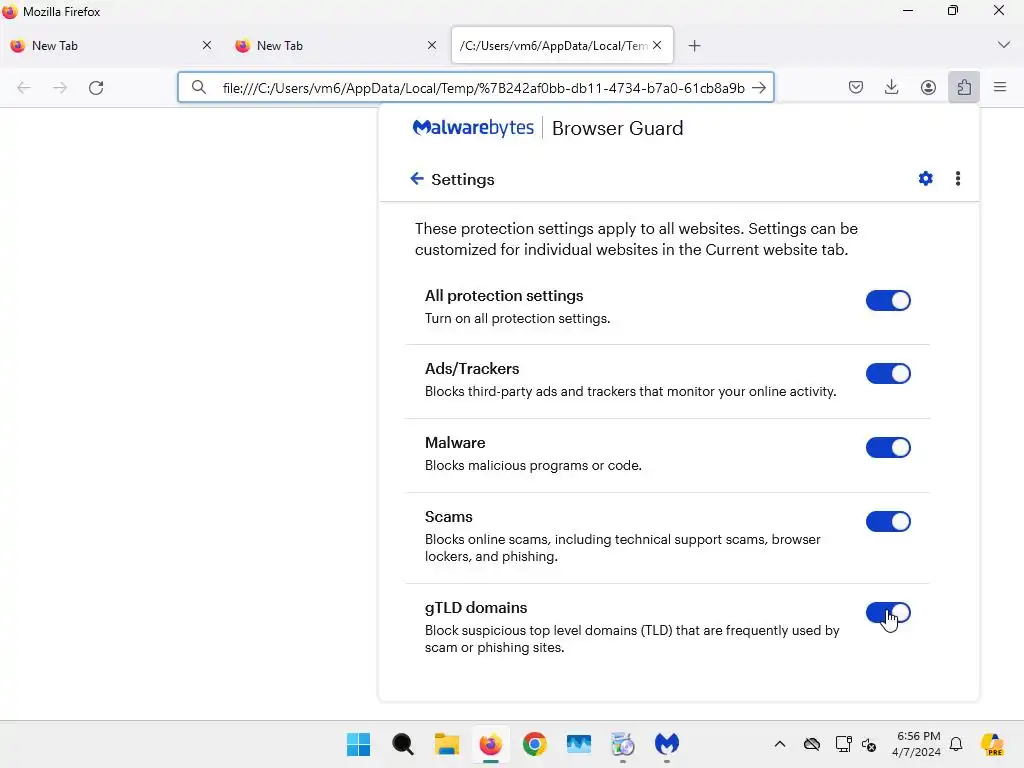
Task: Click the colorful PRE icon in the tray corner
Action: click(993, 744)
